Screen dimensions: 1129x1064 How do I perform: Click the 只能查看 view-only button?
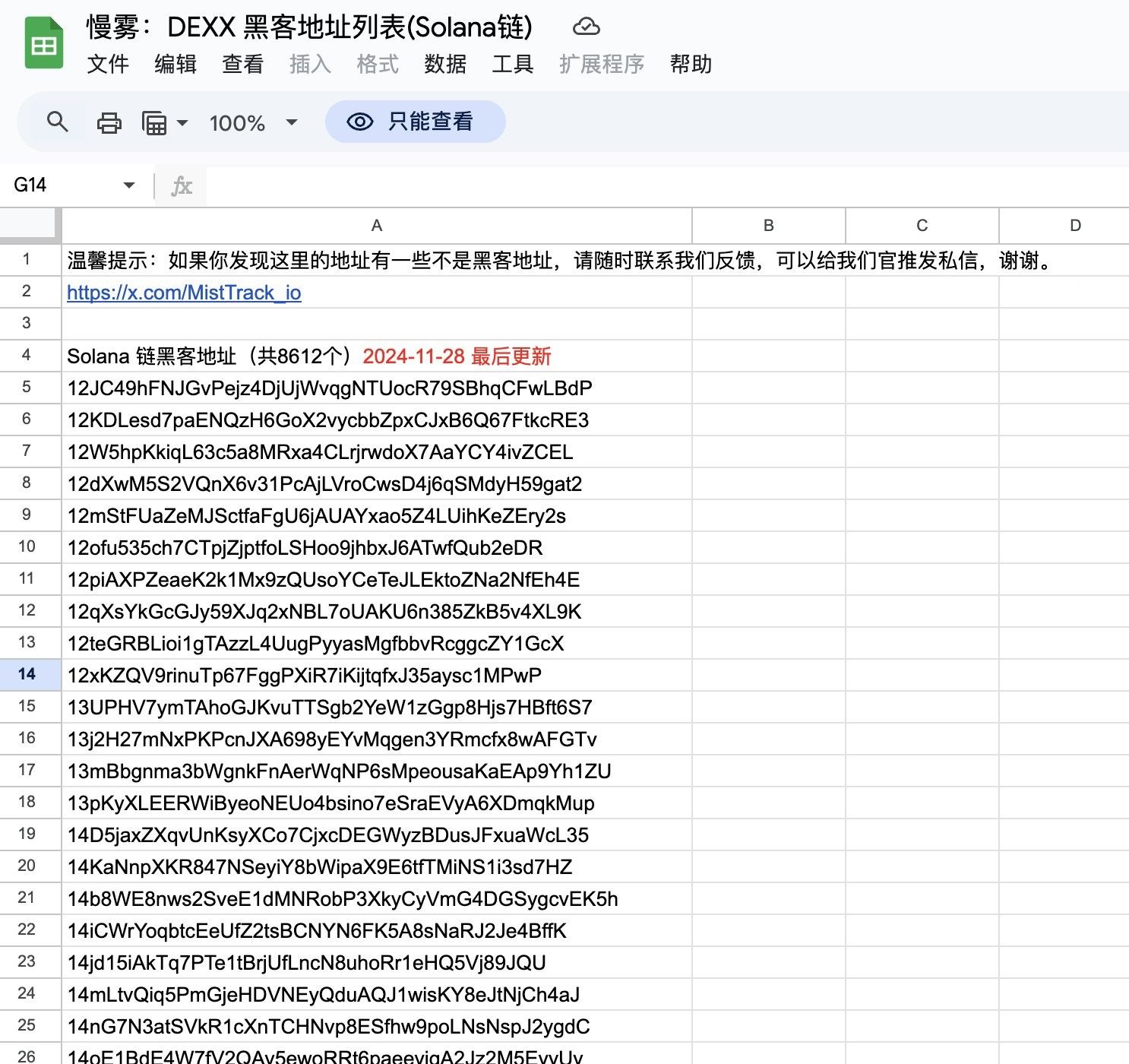415,121
